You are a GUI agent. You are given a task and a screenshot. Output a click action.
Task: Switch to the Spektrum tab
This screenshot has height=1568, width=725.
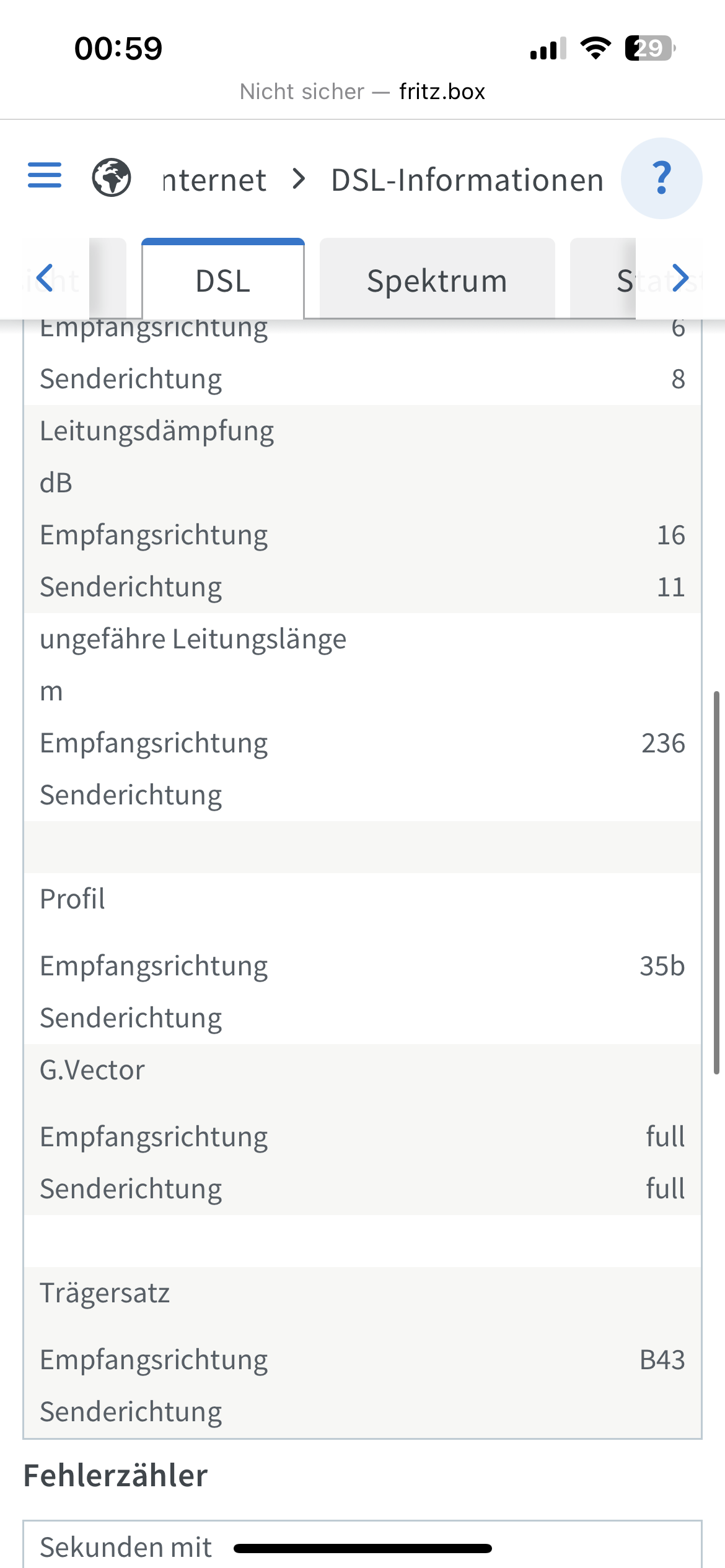[x=437, y=281]
